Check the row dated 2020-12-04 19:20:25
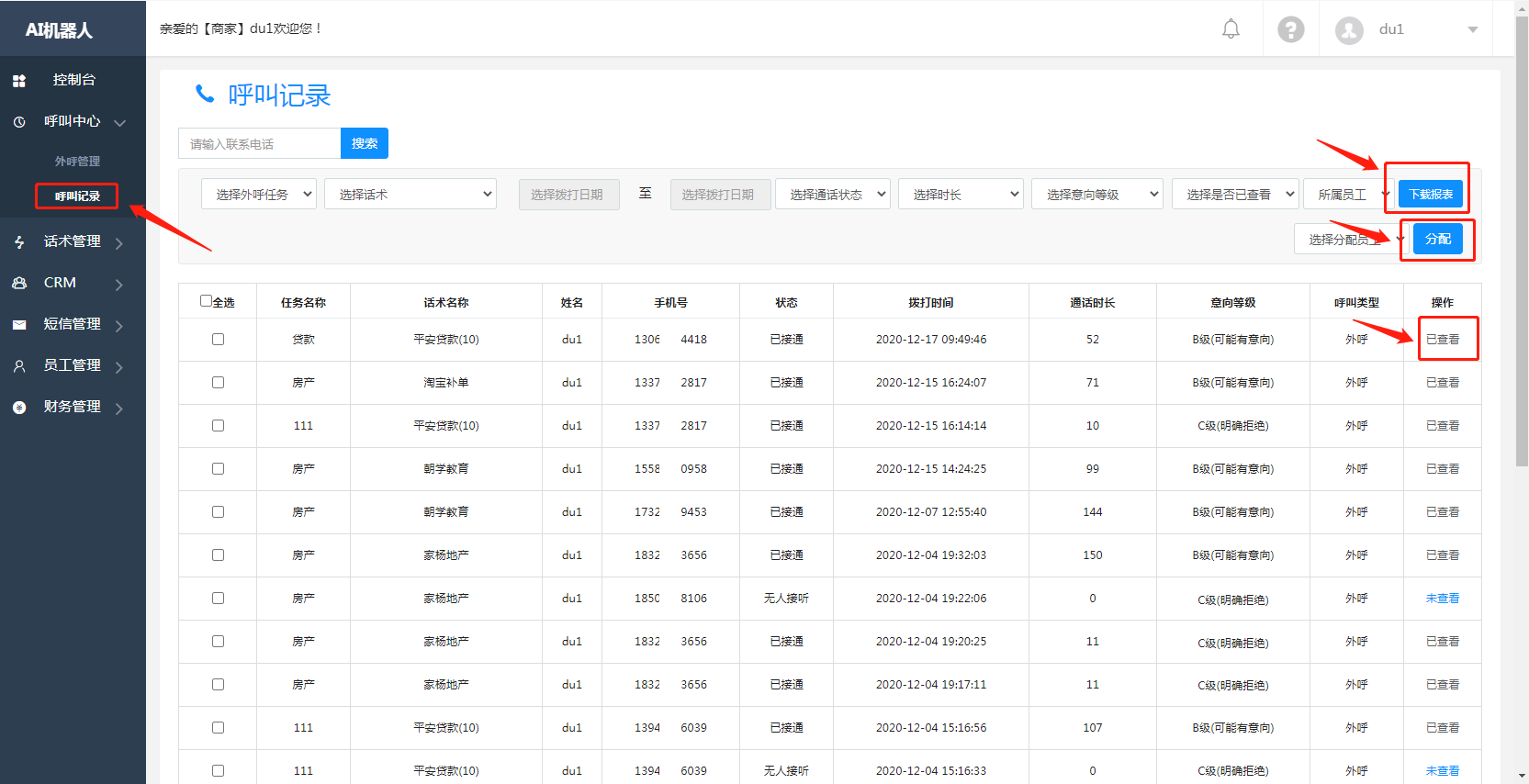 pos(218,641)
